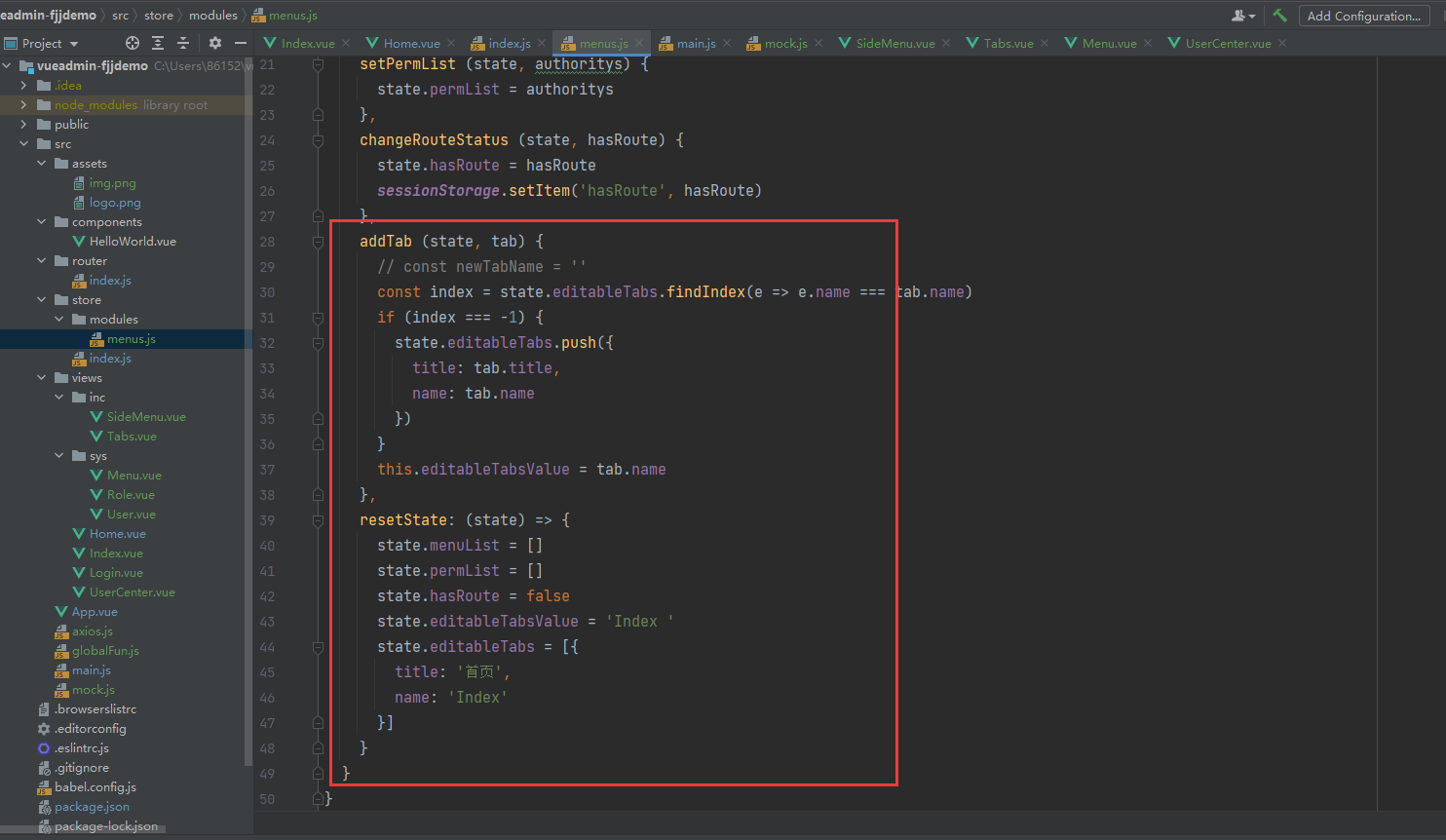Collapse the components folder arrow
This screenshot has height=840, width=1446.
(x=42, y=222)
